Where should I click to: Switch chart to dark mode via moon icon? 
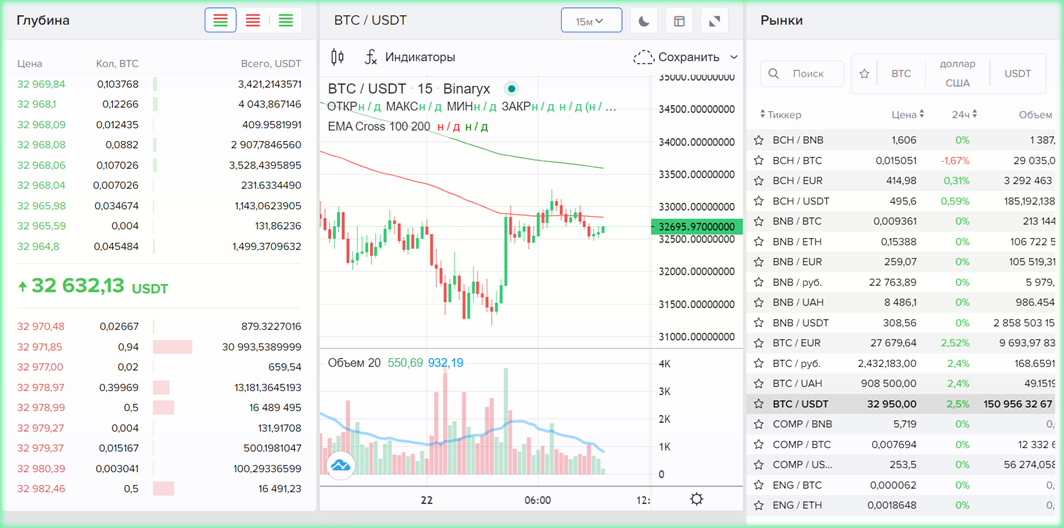point(645,21)
